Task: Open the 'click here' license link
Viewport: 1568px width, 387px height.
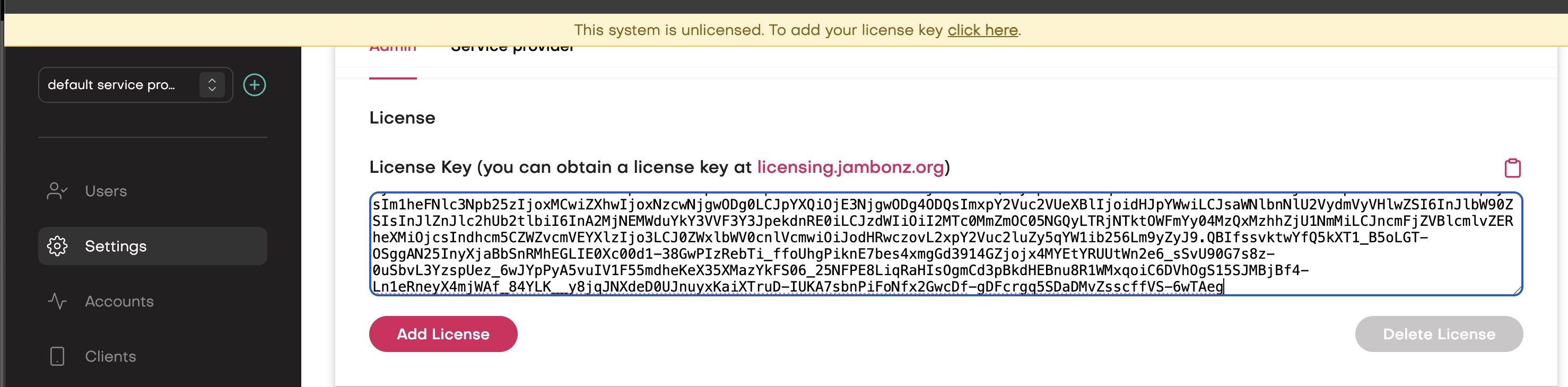Action: [x=982, y=29]
